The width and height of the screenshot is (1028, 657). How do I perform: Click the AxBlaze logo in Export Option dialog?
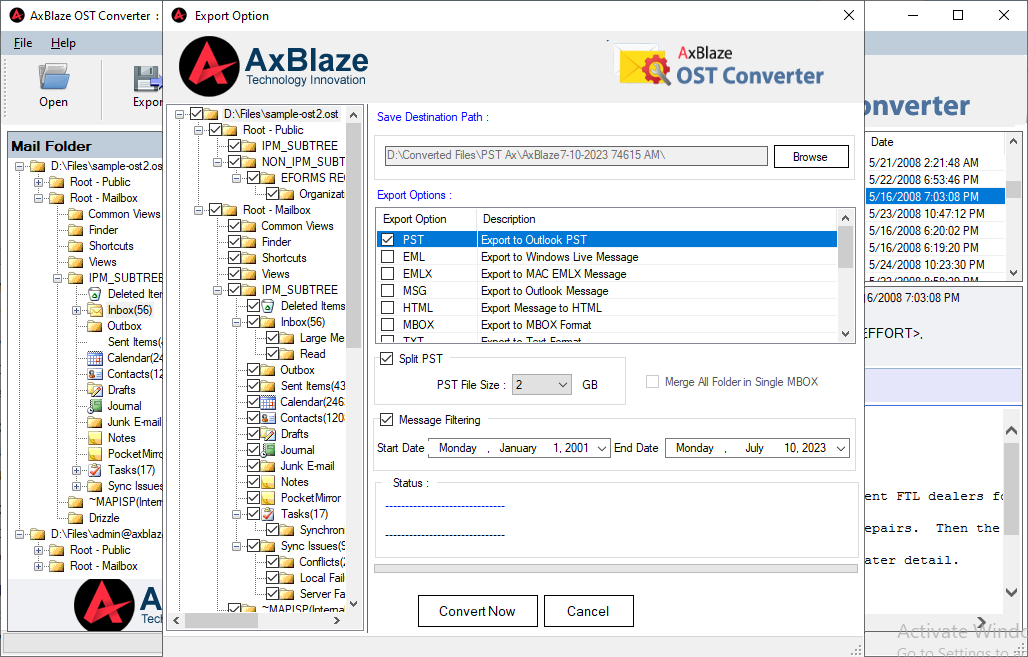[x=273, y=66]
